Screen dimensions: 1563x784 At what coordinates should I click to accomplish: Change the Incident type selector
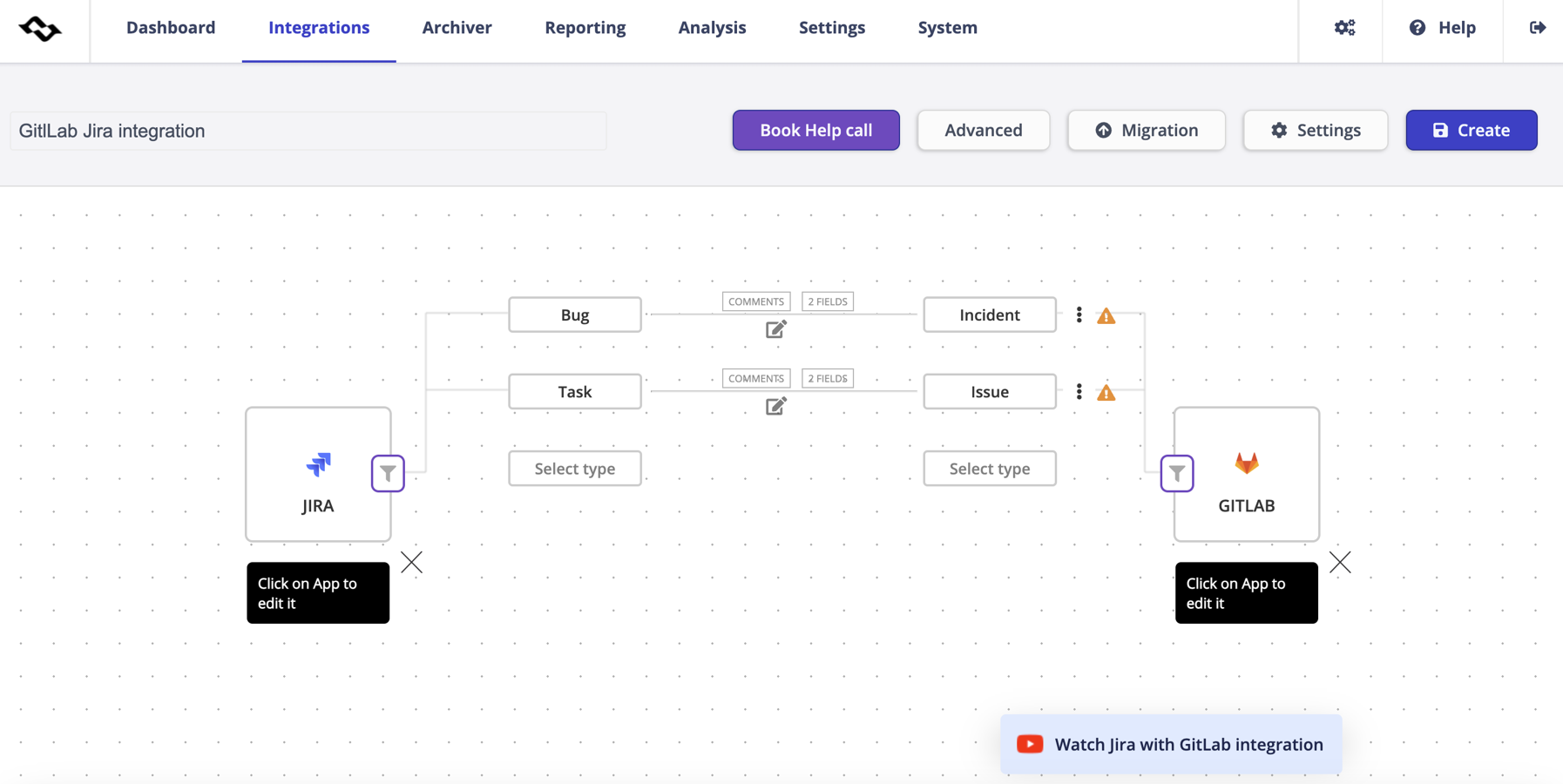click(990, 314)
